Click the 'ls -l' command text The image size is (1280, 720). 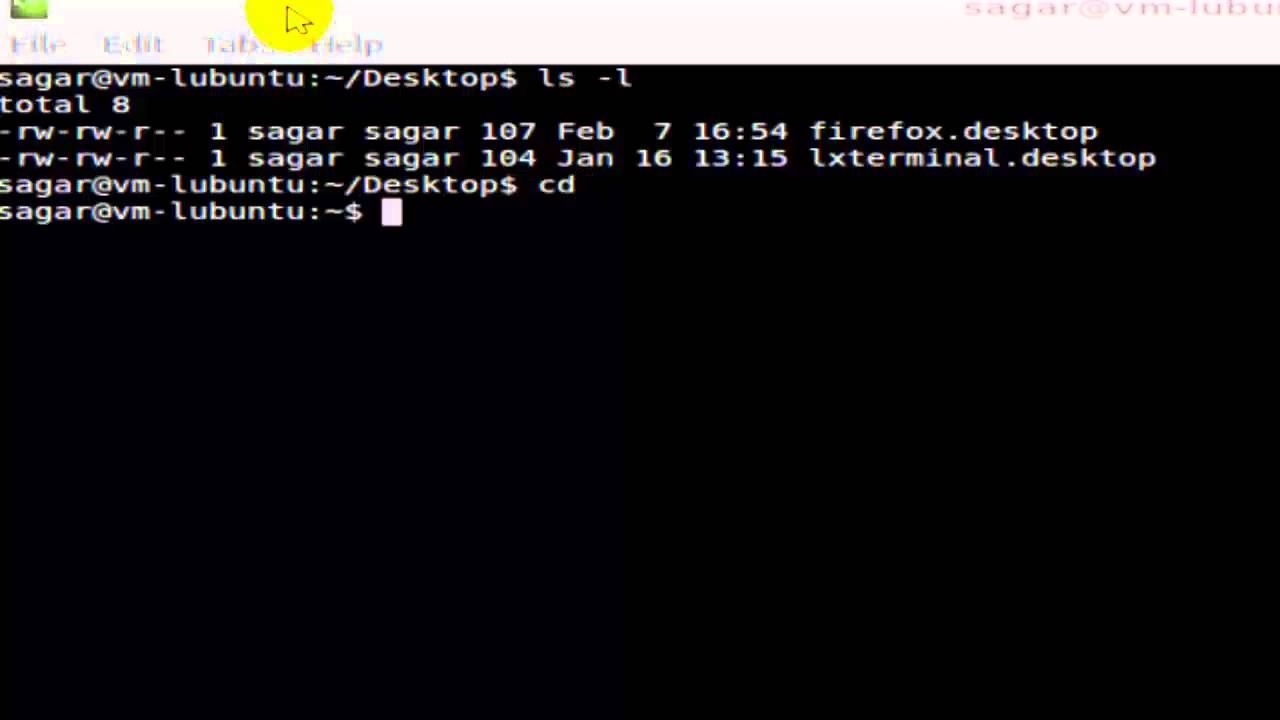585,77
